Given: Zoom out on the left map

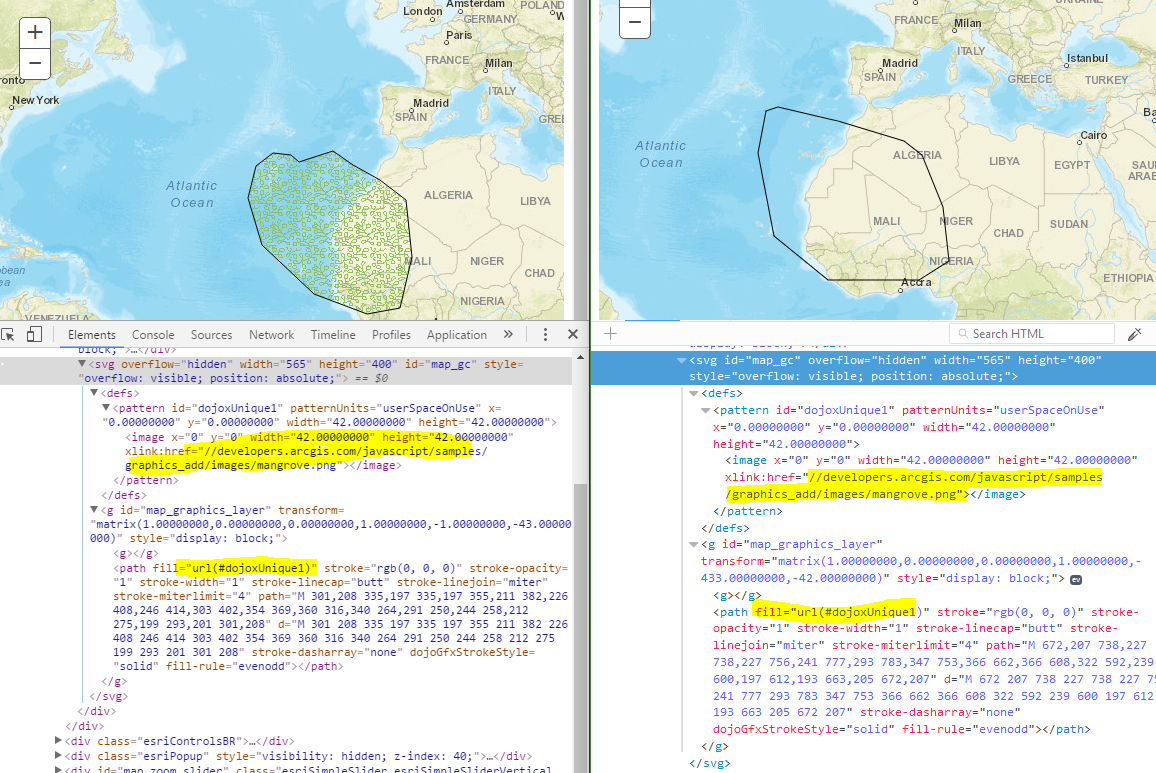Looking at the screenshot, I should point(35,63).
